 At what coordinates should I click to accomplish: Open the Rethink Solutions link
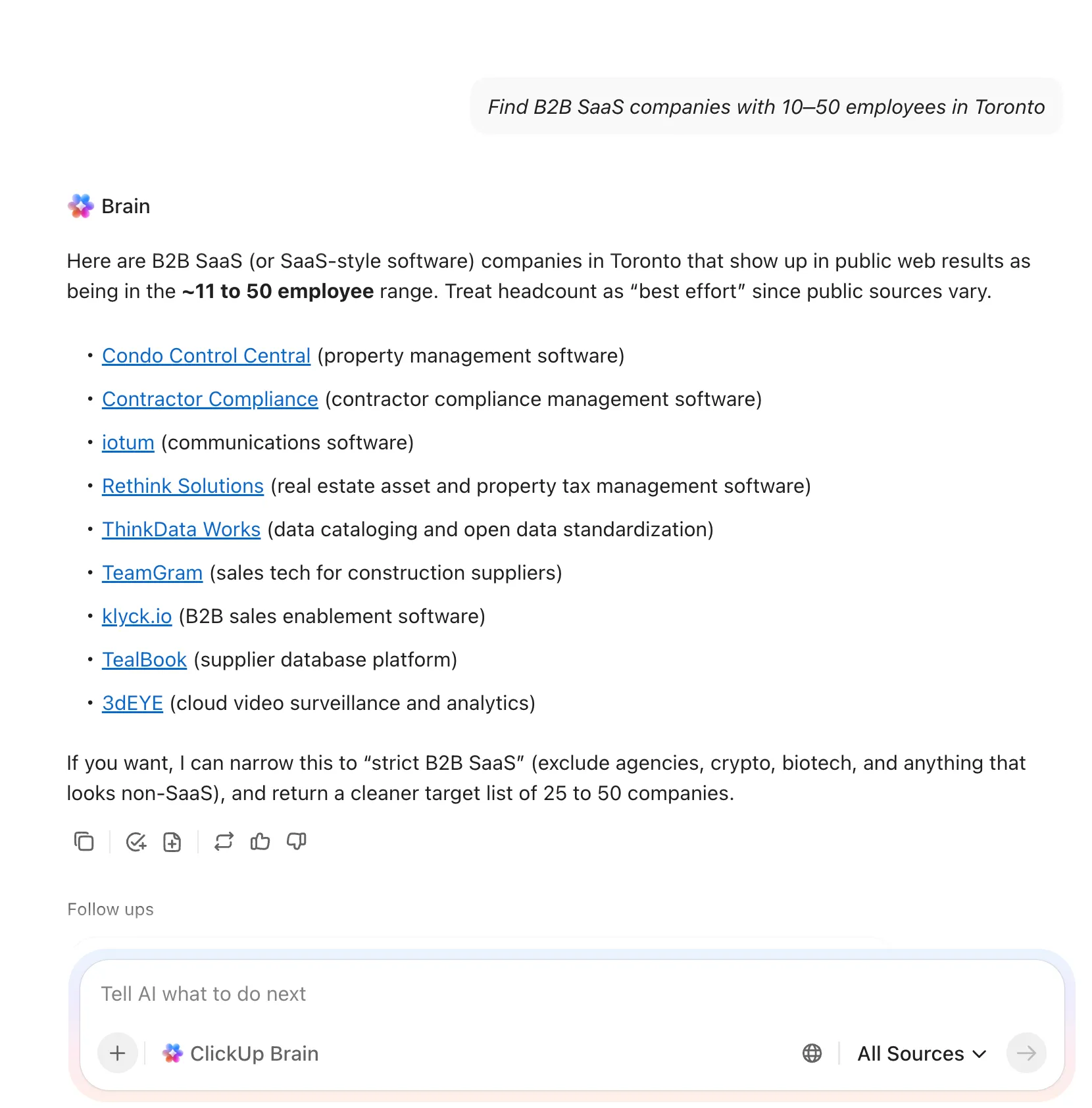pos(183,486)
